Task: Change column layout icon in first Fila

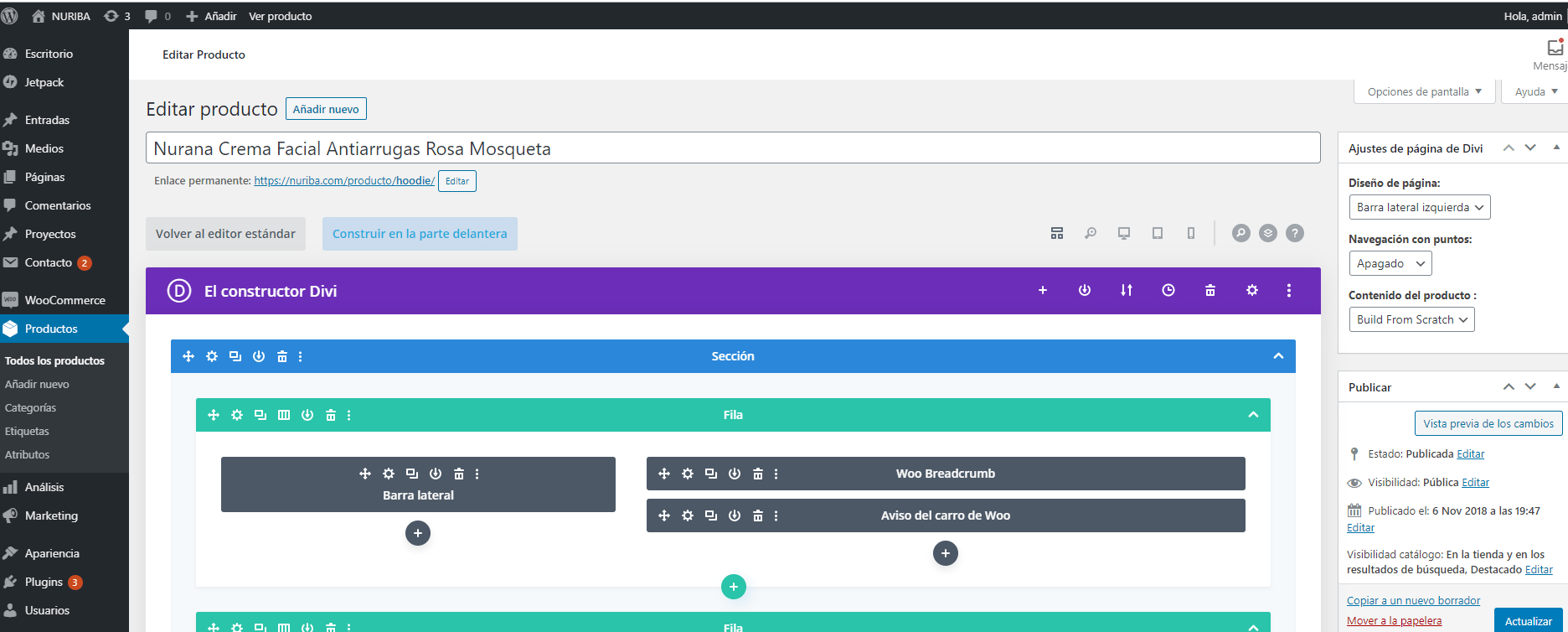Action: 284,415
